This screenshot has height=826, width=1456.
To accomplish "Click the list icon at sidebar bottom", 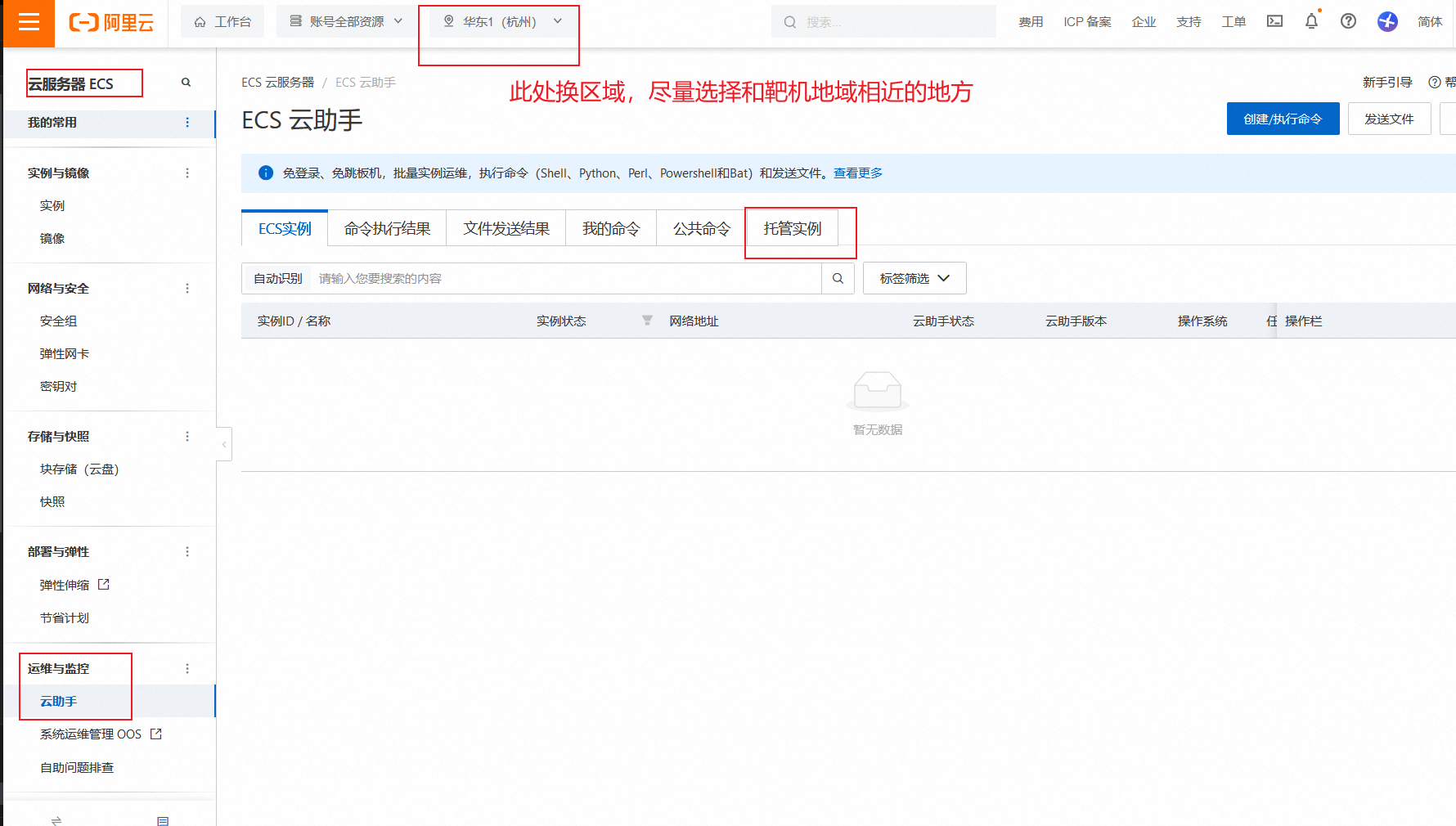I will pos(163,820).
